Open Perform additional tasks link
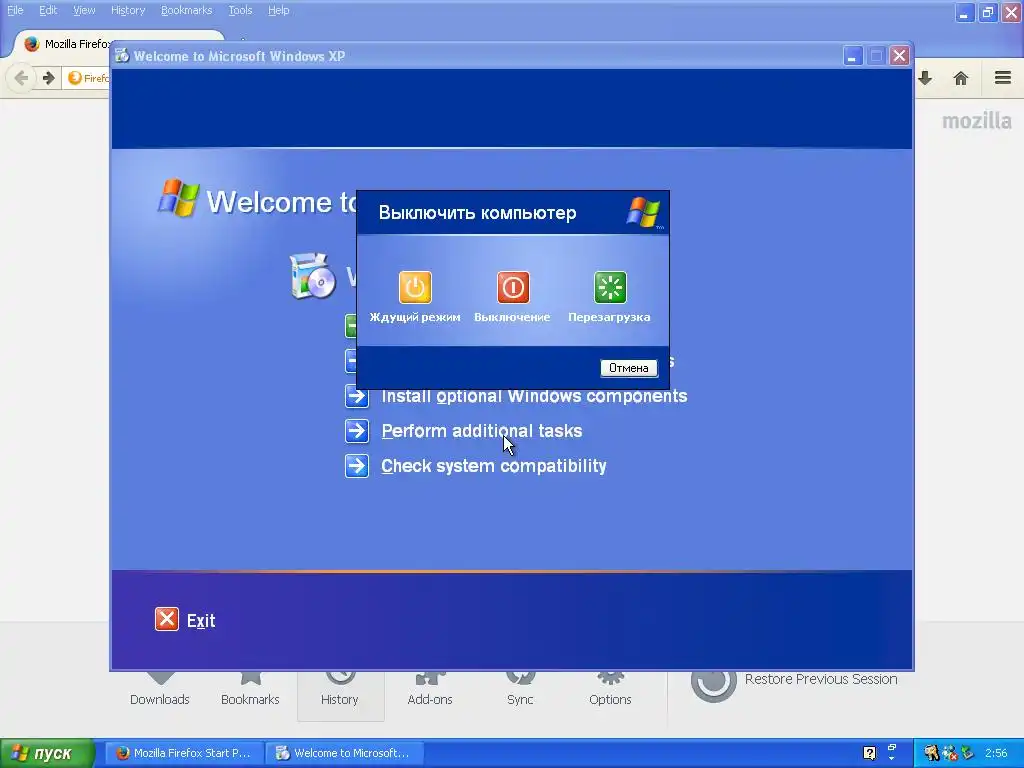The height and width of the screenshot is (768, 1024). click(x=481, y=431)
